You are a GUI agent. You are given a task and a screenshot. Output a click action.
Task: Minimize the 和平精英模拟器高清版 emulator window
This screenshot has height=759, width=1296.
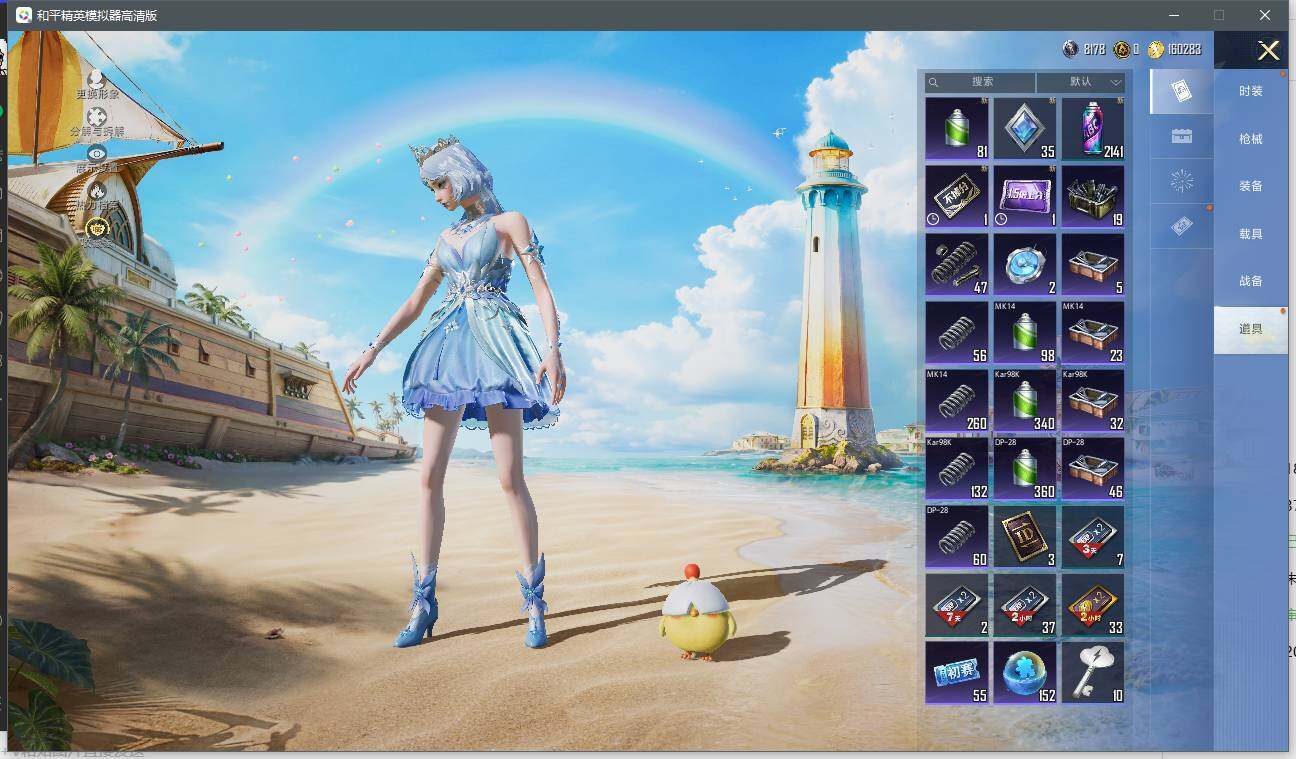pos(1172,15)
